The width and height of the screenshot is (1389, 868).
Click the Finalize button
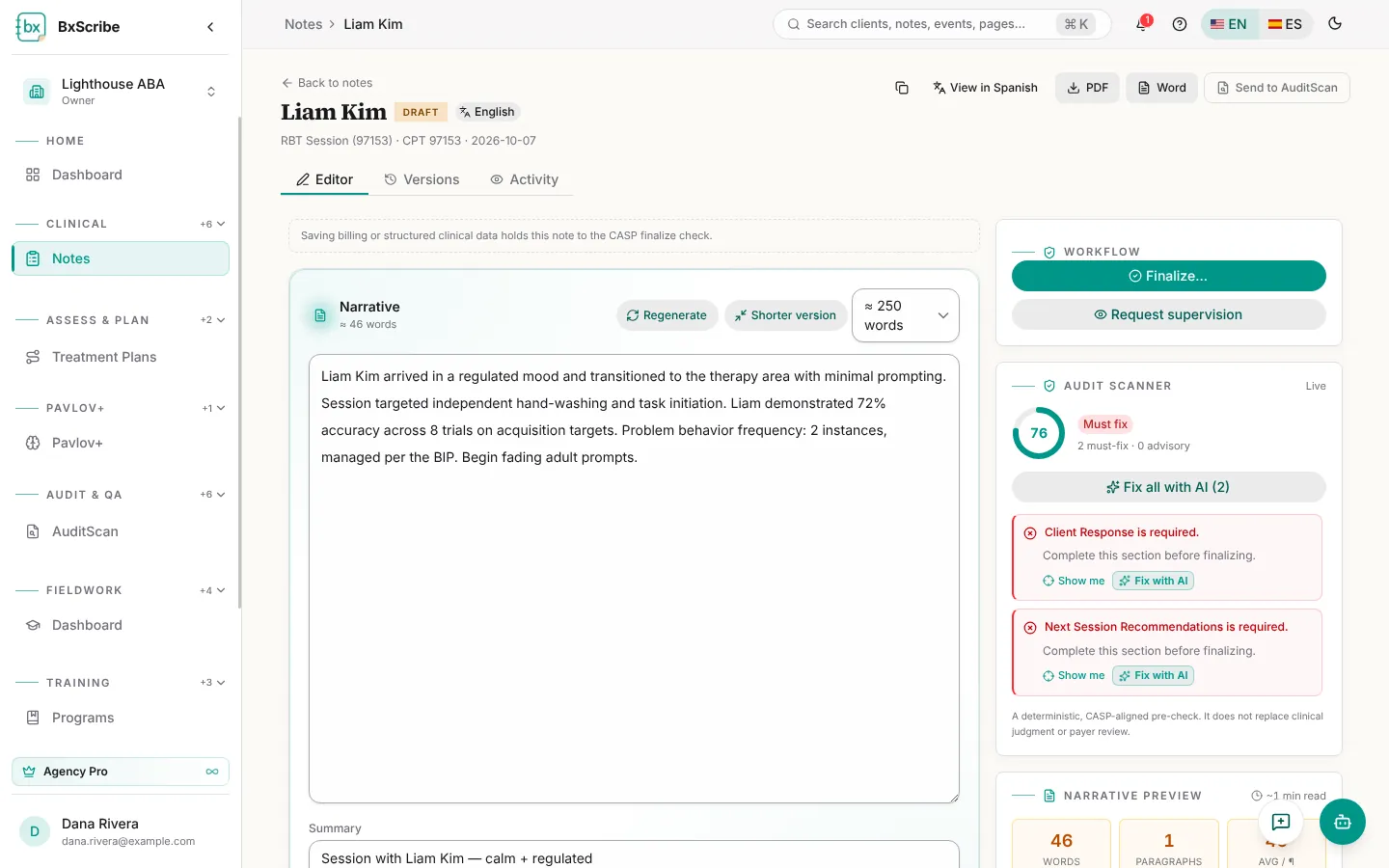click(x=1169, y=276)
